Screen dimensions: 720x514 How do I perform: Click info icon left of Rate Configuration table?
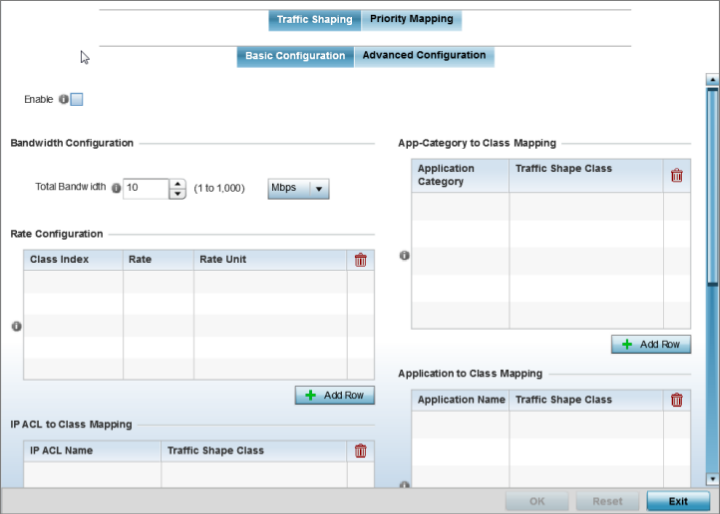[16, 326]
